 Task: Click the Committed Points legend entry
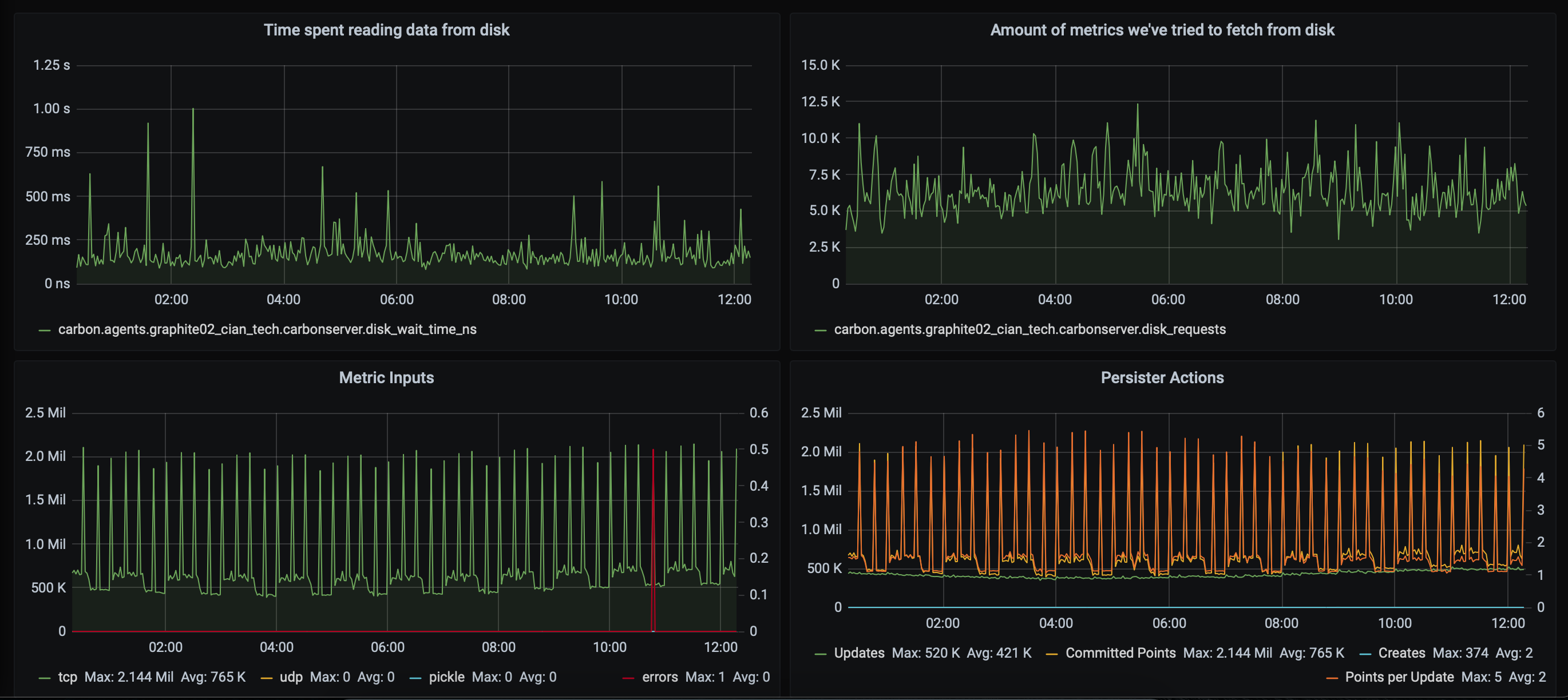[1120, 653]
